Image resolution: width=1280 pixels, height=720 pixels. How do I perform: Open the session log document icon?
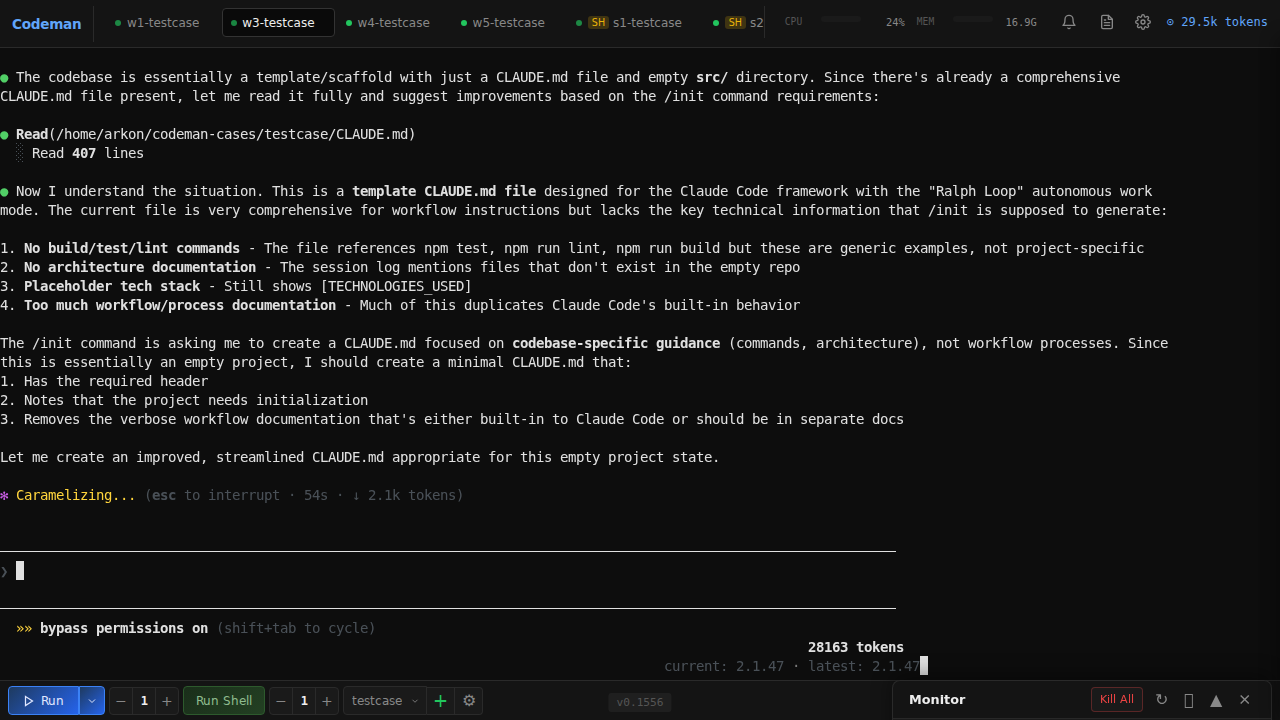[1106, 21]
